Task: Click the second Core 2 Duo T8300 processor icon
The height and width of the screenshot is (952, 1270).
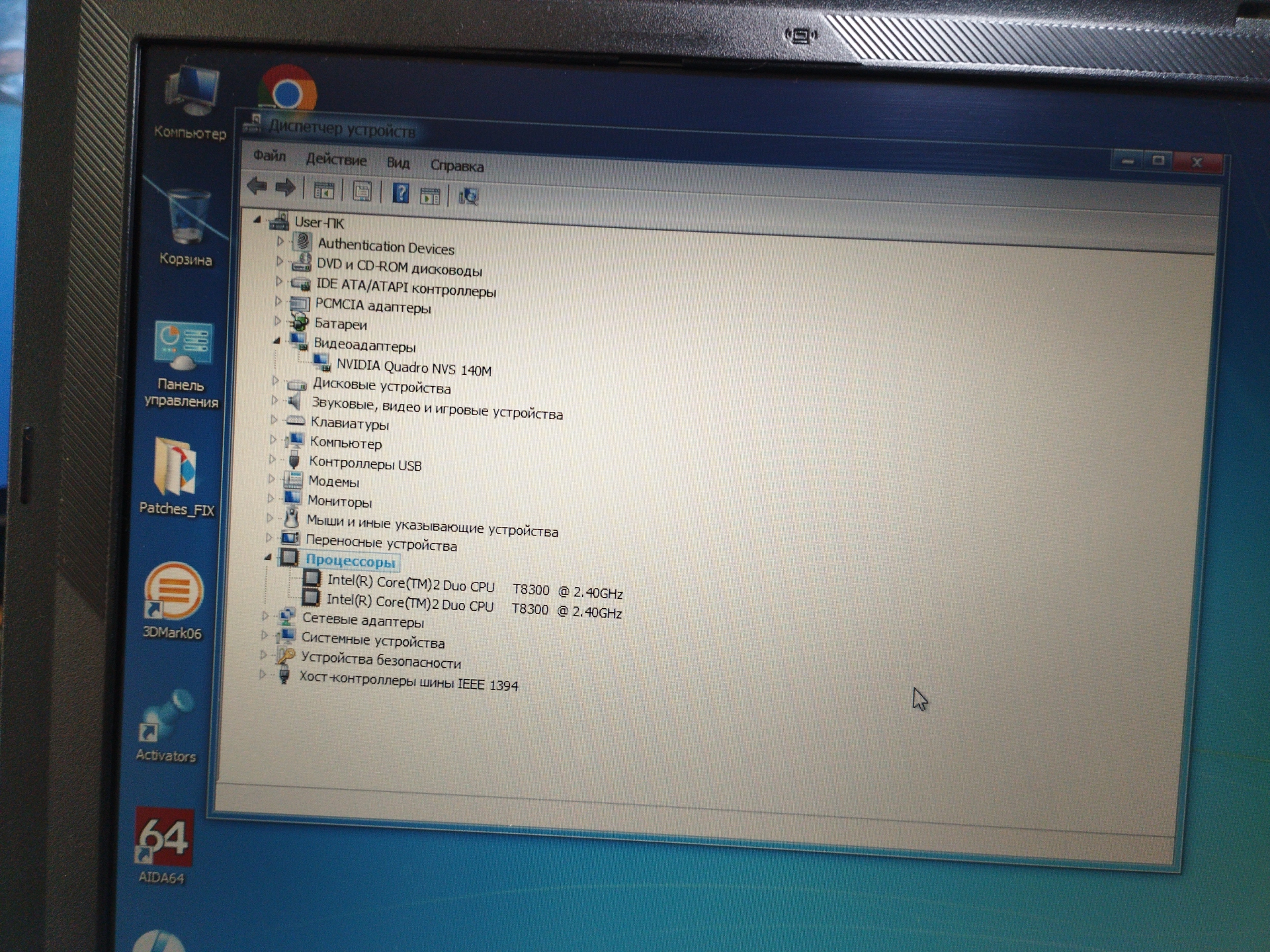Action: click(x=310, y=598)
